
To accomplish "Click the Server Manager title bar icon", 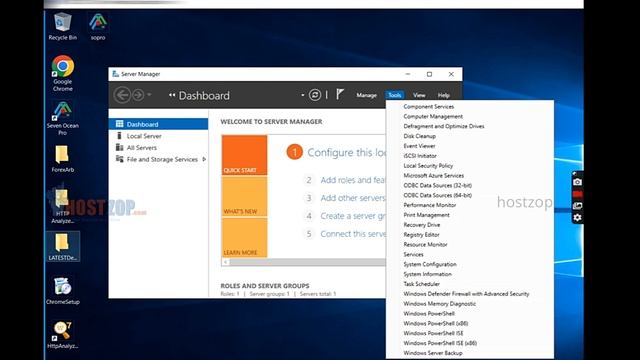I will [x=116, y=74].
